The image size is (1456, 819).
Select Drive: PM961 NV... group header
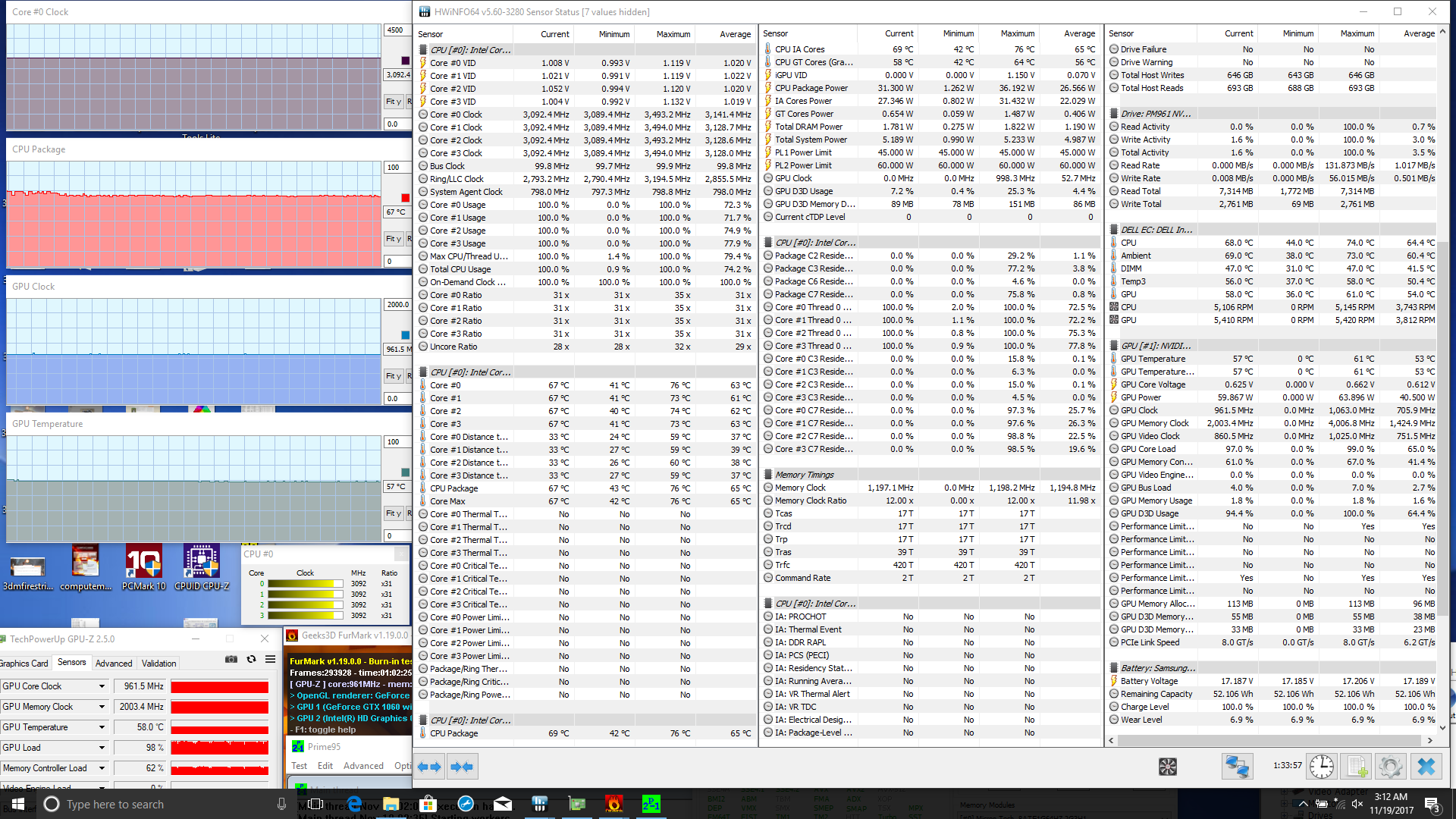pyautogui.click(x=1272, y=114)
